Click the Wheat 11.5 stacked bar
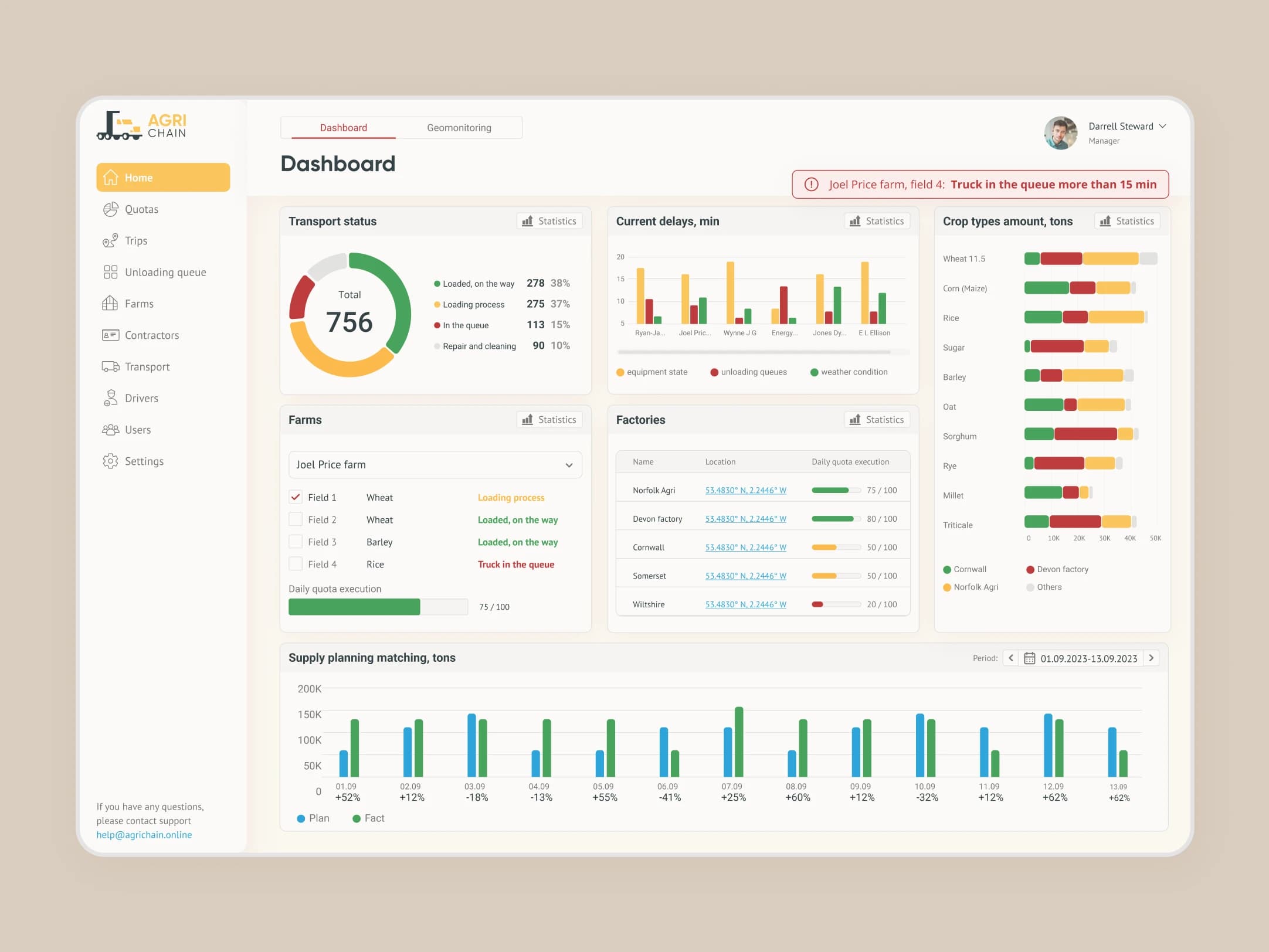The image size is (1269, 952). click(x=1091, y=259)
